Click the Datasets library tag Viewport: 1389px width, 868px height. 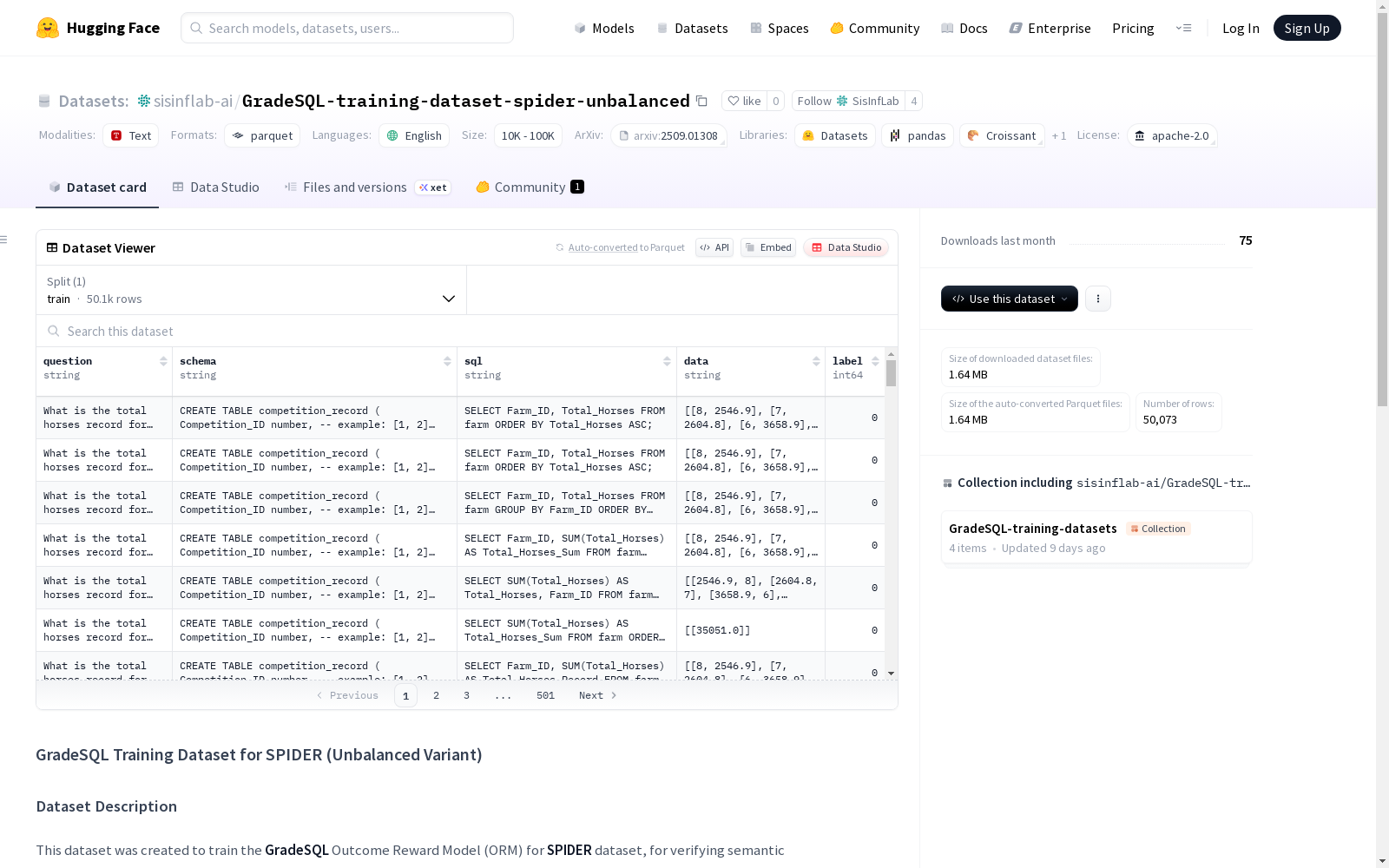click(x=835, y=135)
